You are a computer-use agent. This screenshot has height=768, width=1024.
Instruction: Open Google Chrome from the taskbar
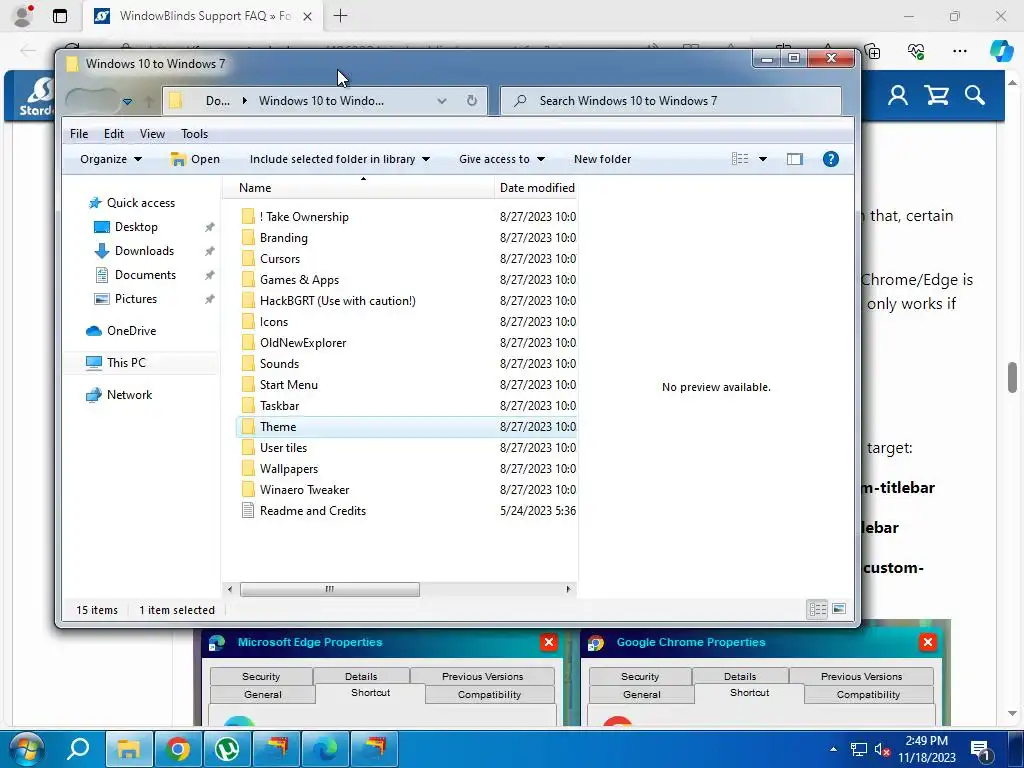coord(178,749)
